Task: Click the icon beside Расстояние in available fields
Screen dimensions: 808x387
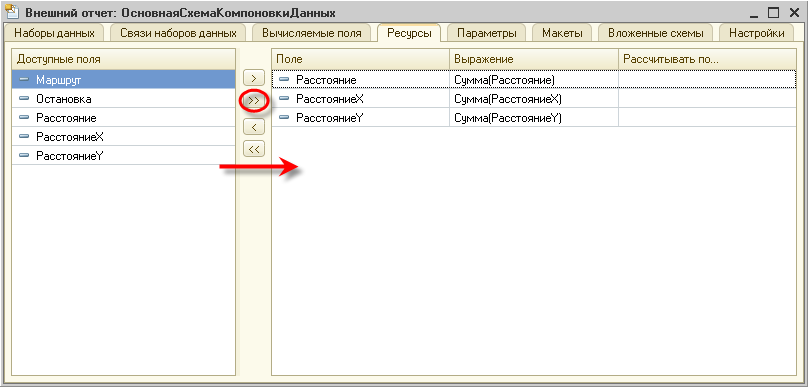Action: pos(24,117)
